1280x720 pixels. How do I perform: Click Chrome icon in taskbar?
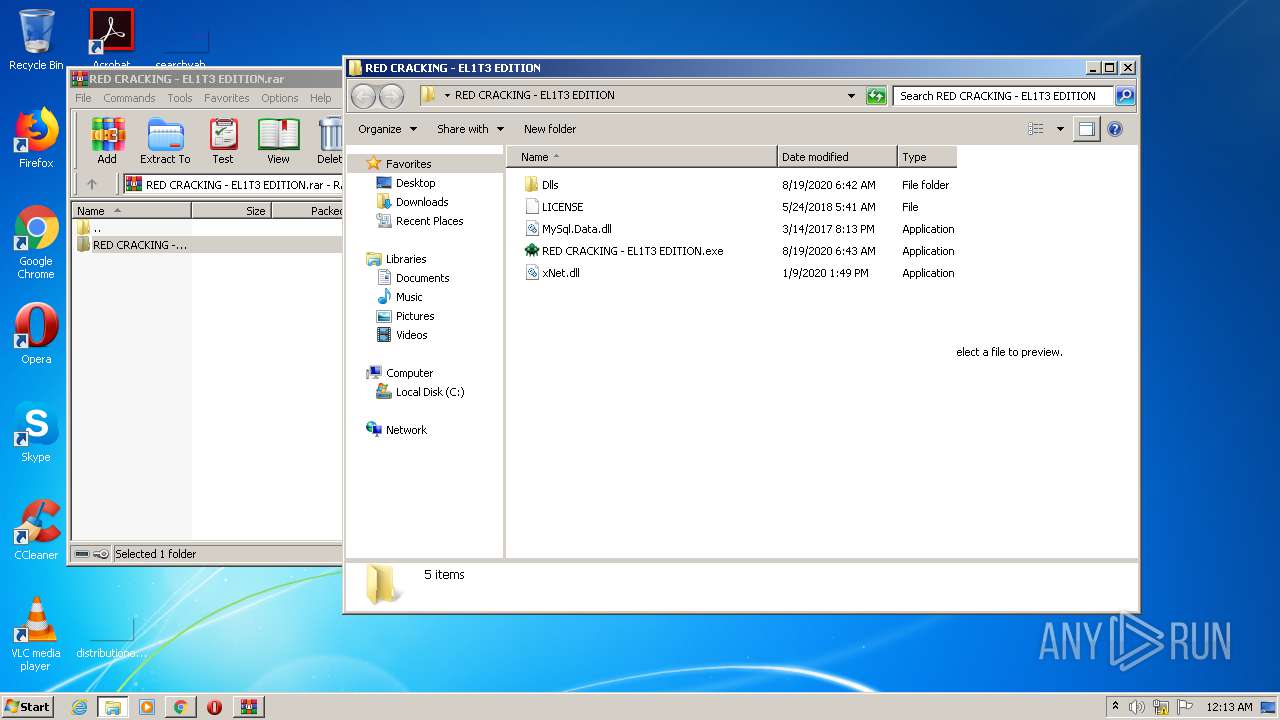point(180,707)
